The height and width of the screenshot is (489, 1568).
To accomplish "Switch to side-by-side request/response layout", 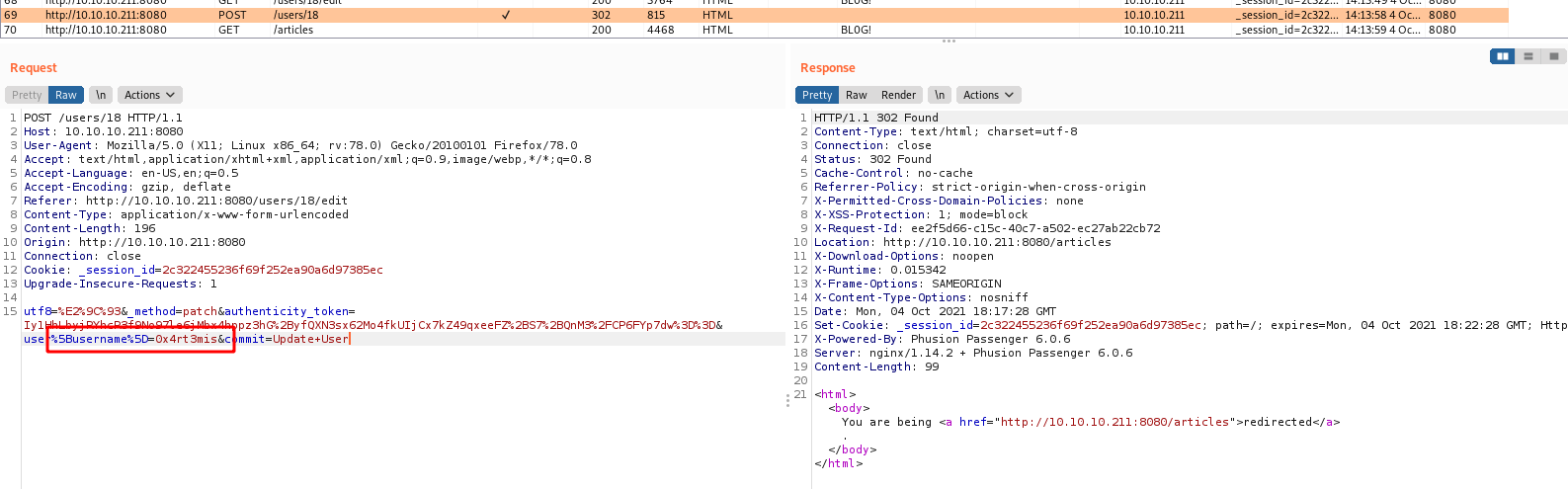I will pyautogui.click(x=1502, y=56).
